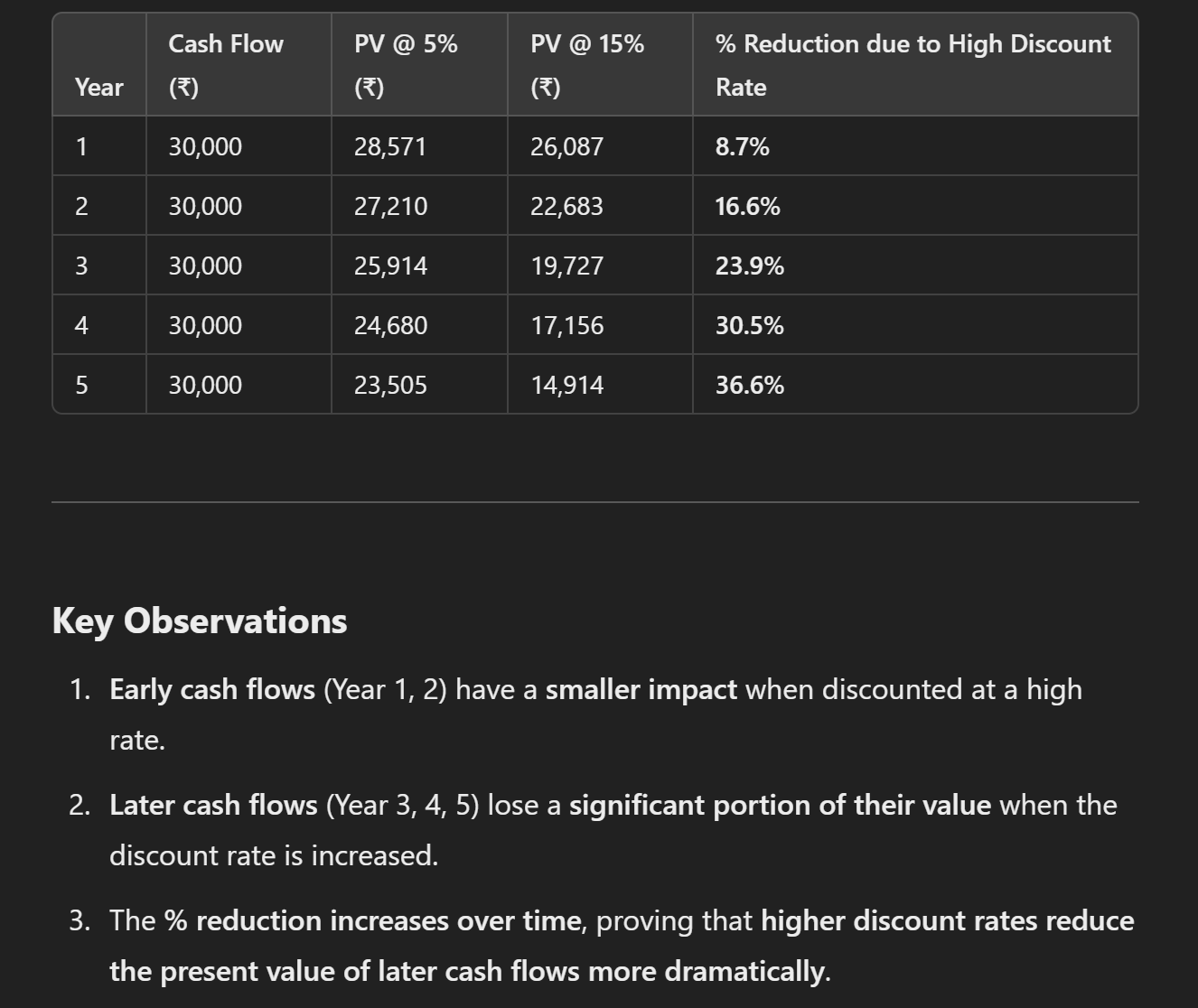Click the Cash Flow (₹) column header
Image resolution: width=1198 pixels, height=1008 pixels.
pyautogui.click(x=225, y=65)
